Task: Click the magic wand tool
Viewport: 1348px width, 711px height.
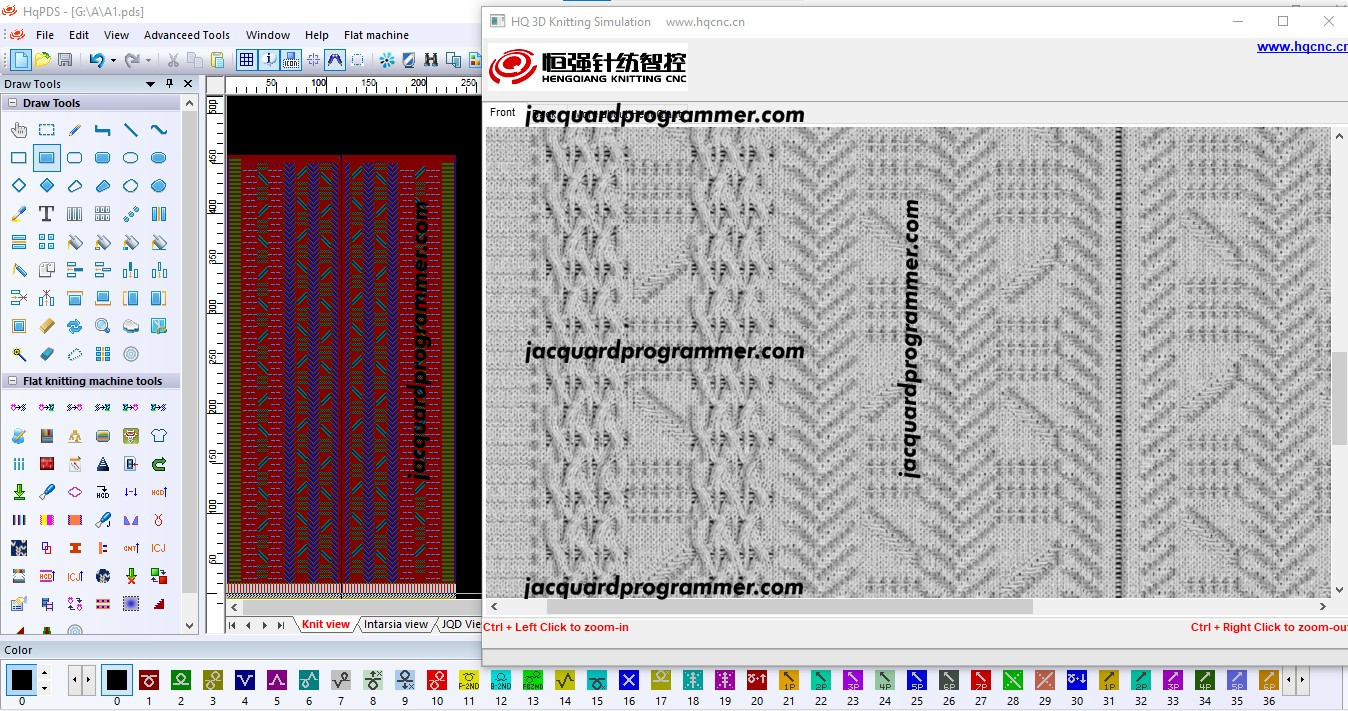Action: [x=19, y=354]
